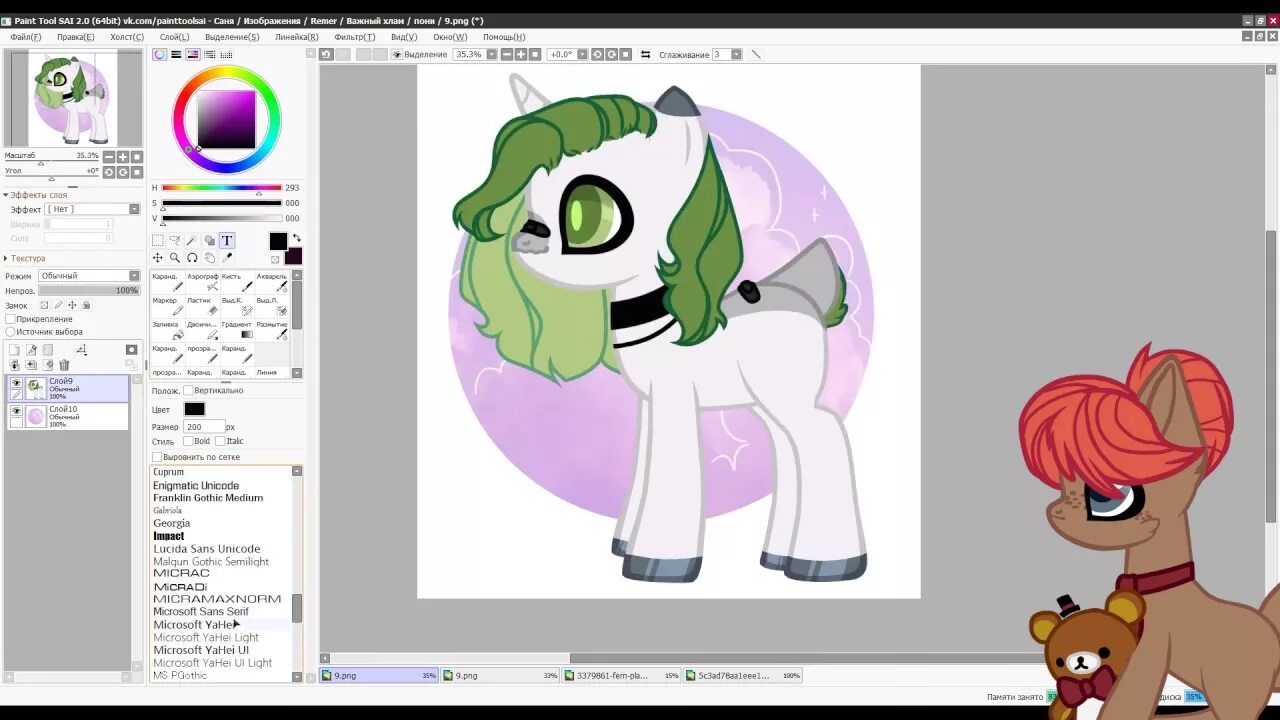
Task: Choose the Кисть brush tool
Action: click(237, 282)
